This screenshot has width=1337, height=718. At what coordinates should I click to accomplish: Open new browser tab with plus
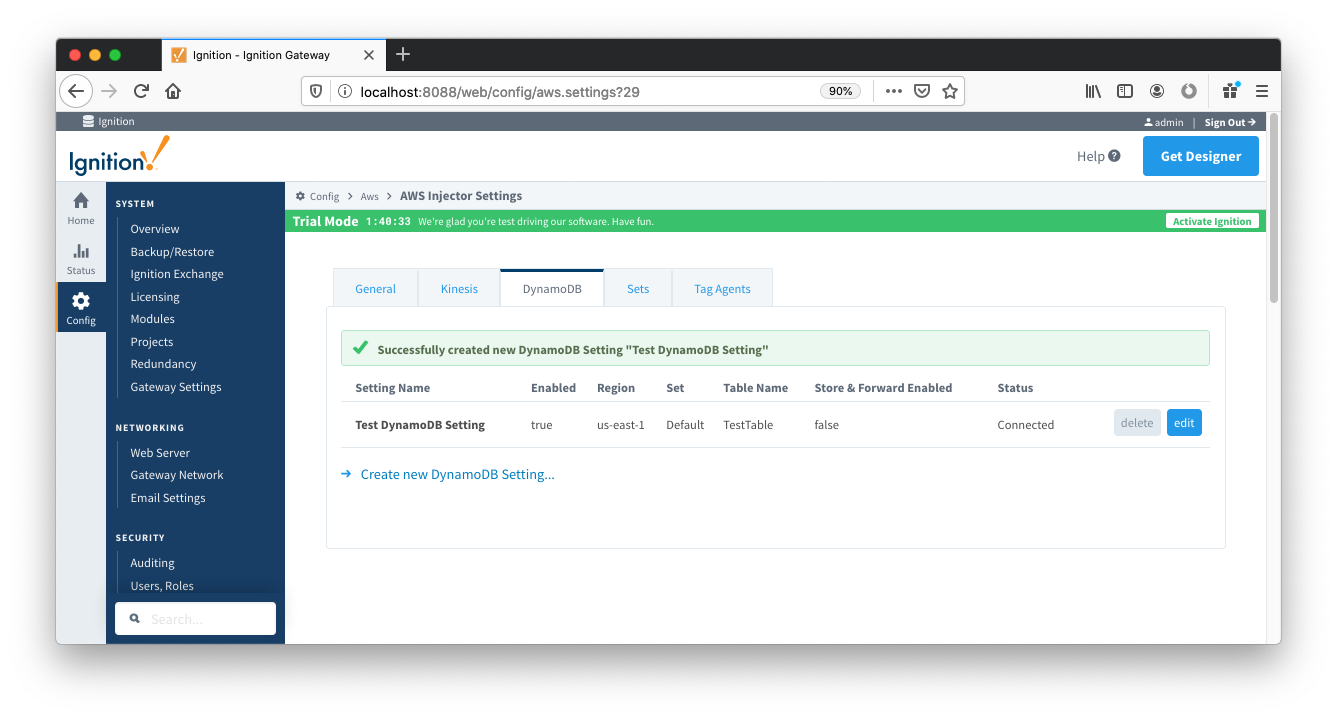coord(403,54)
